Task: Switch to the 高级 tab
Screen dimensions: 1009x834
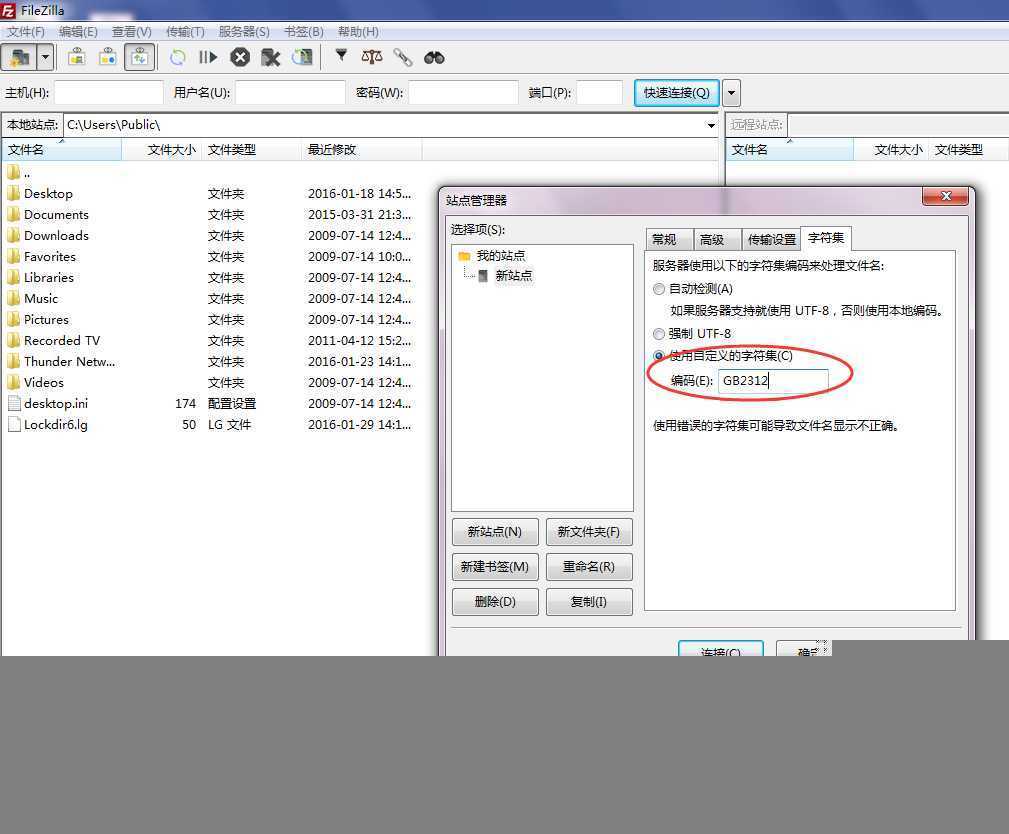Action: (716, 239)
